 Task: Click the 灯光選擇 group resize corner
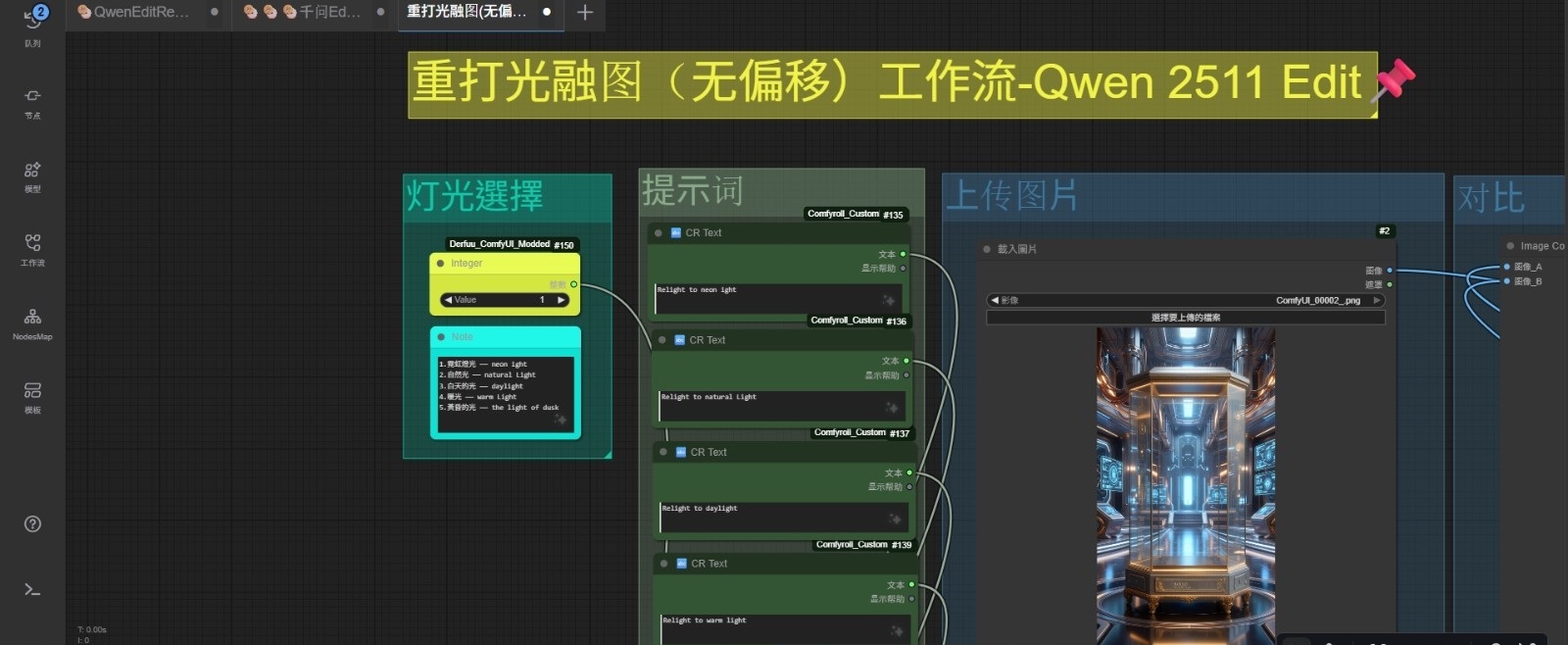[x=608, y=454]
